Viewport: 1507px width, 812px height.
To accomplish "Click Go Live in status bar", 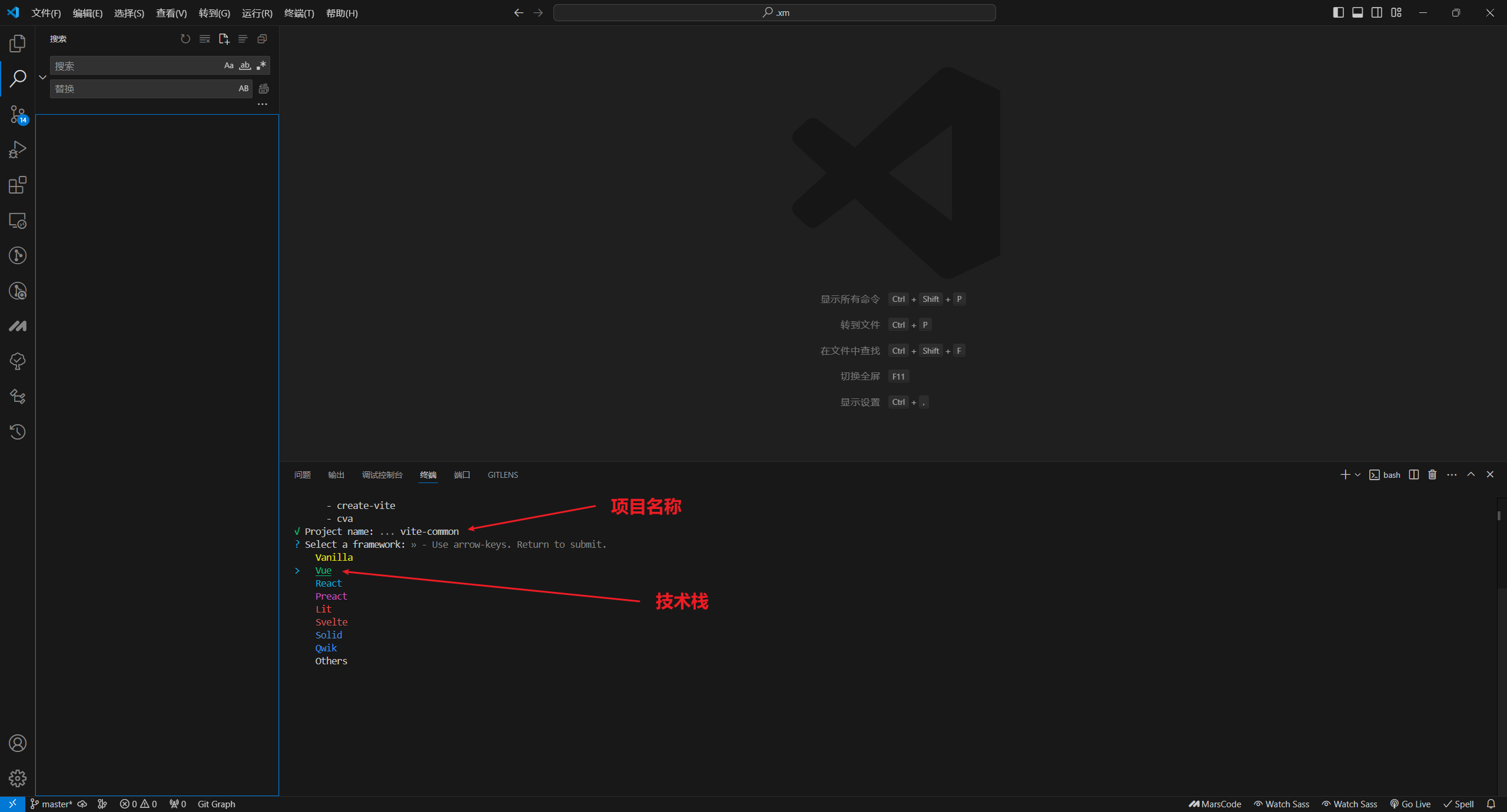I will (1410, 804).
